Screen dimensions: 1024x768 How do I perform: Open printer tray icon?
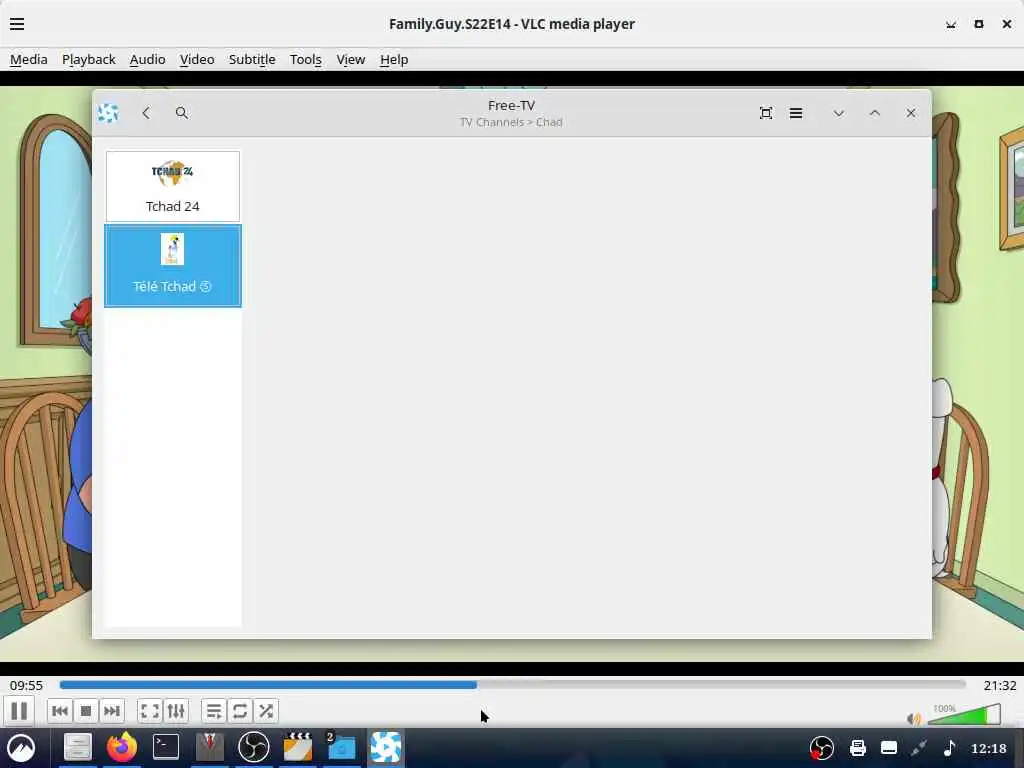pos(857,748)
